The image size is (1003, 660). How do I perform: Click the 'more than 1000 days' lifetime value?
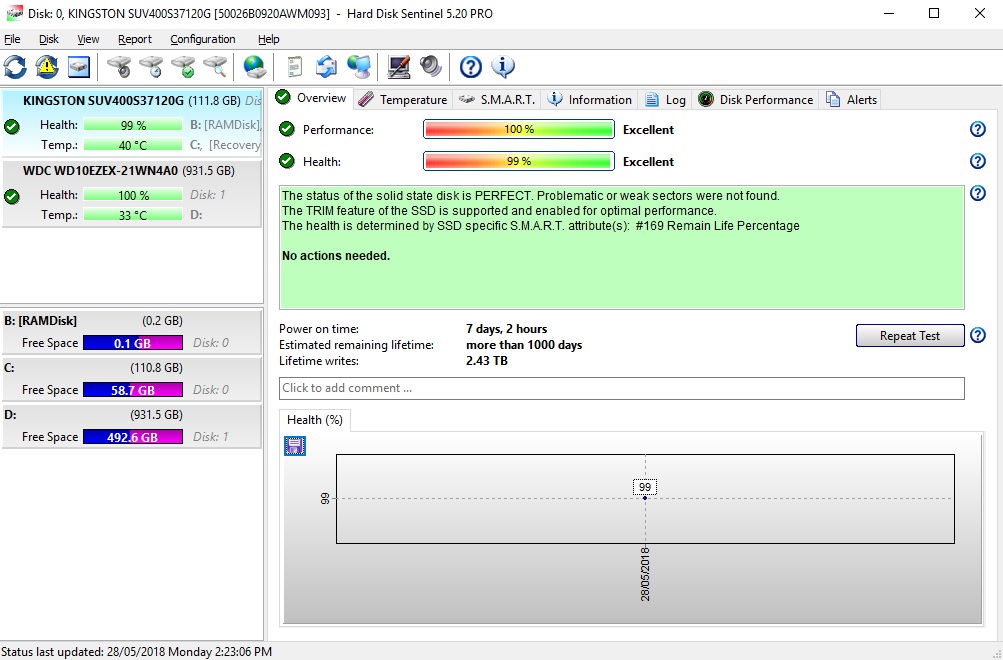point(524,345)
